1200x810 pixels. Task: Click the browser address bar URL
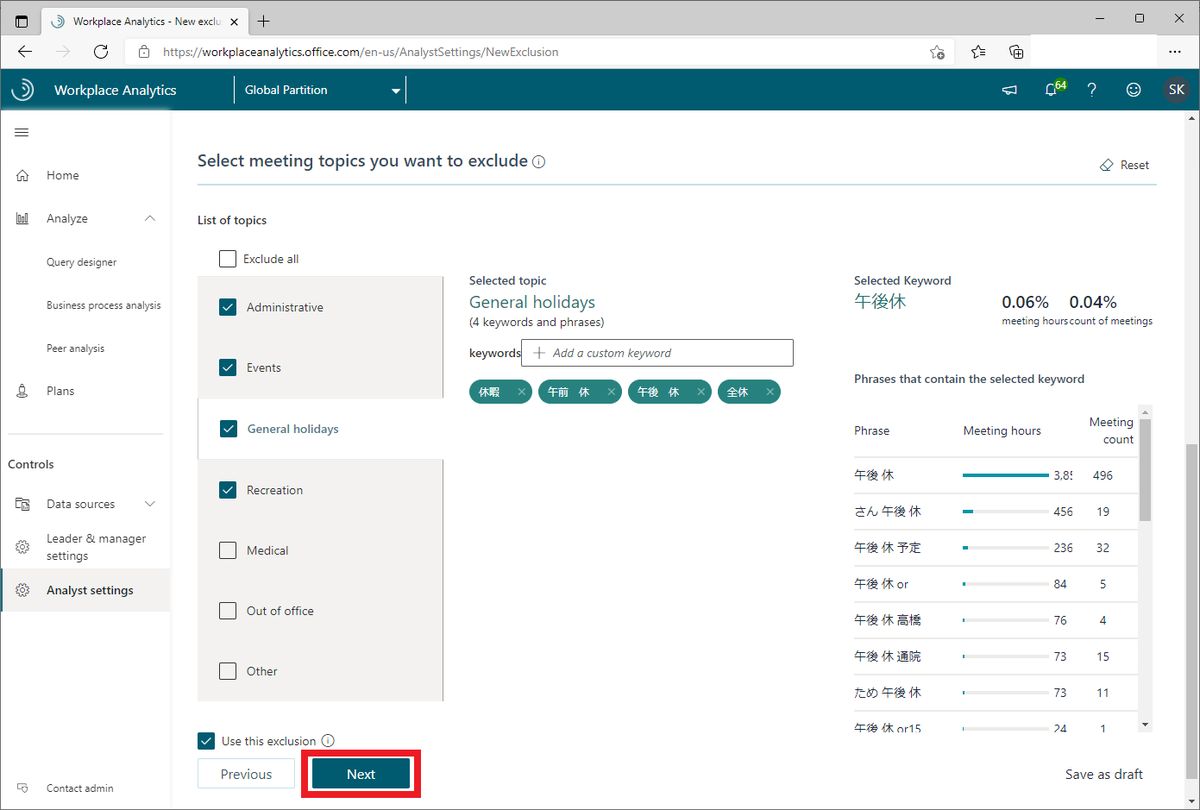[360, 52]
